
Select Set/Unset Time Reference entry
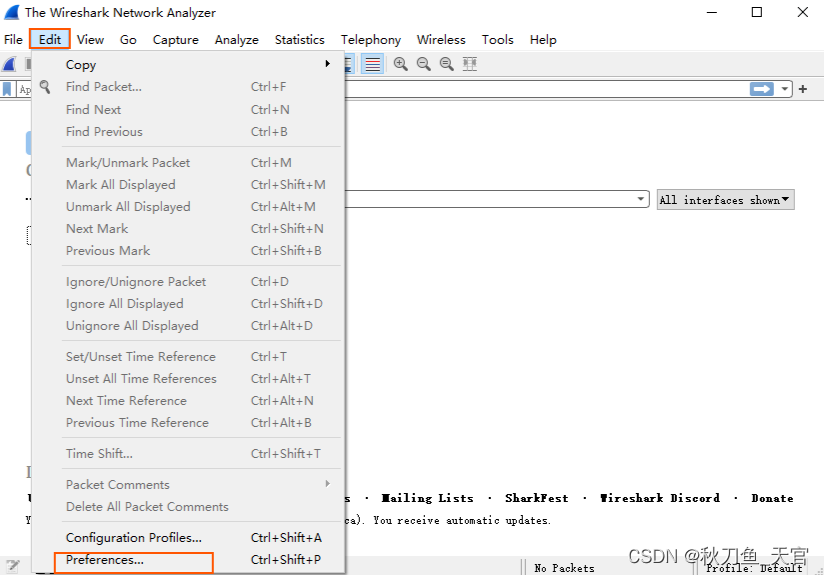point(188,356)
